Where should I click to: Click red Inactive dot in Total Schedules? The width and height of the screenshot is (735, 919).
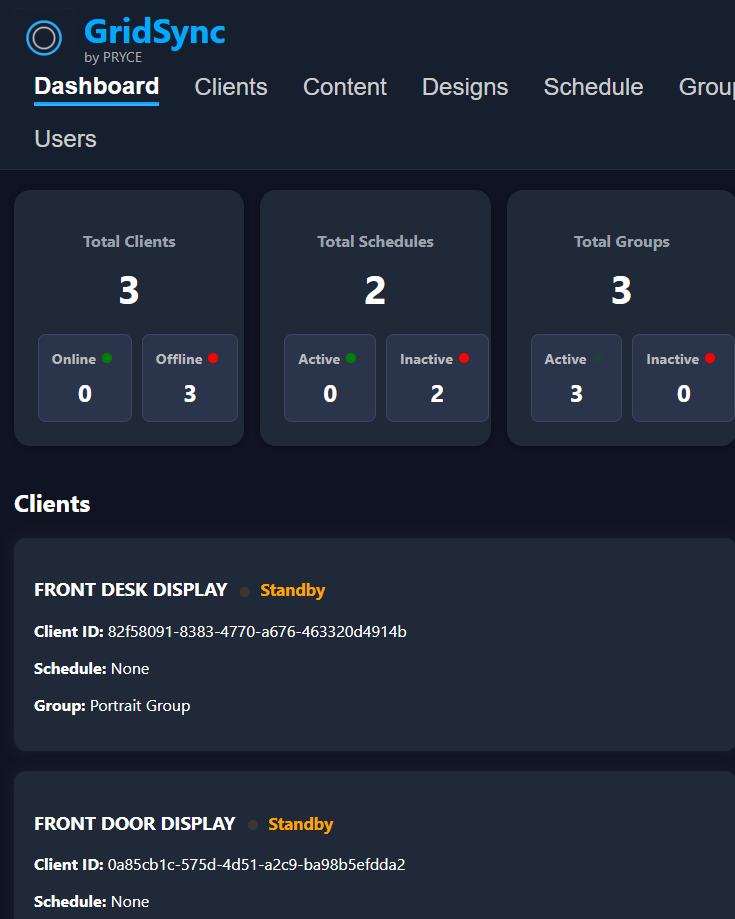(x=464, y=358)
